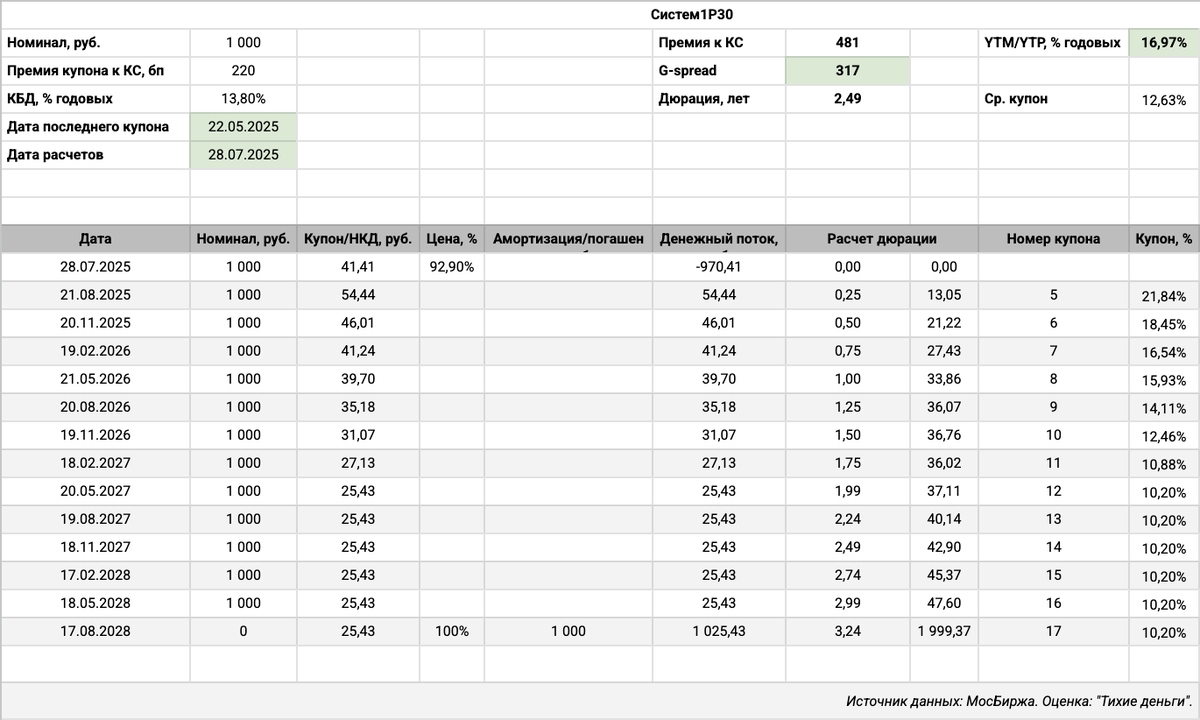Select the coupon premium value 220

tap(243, 71)
